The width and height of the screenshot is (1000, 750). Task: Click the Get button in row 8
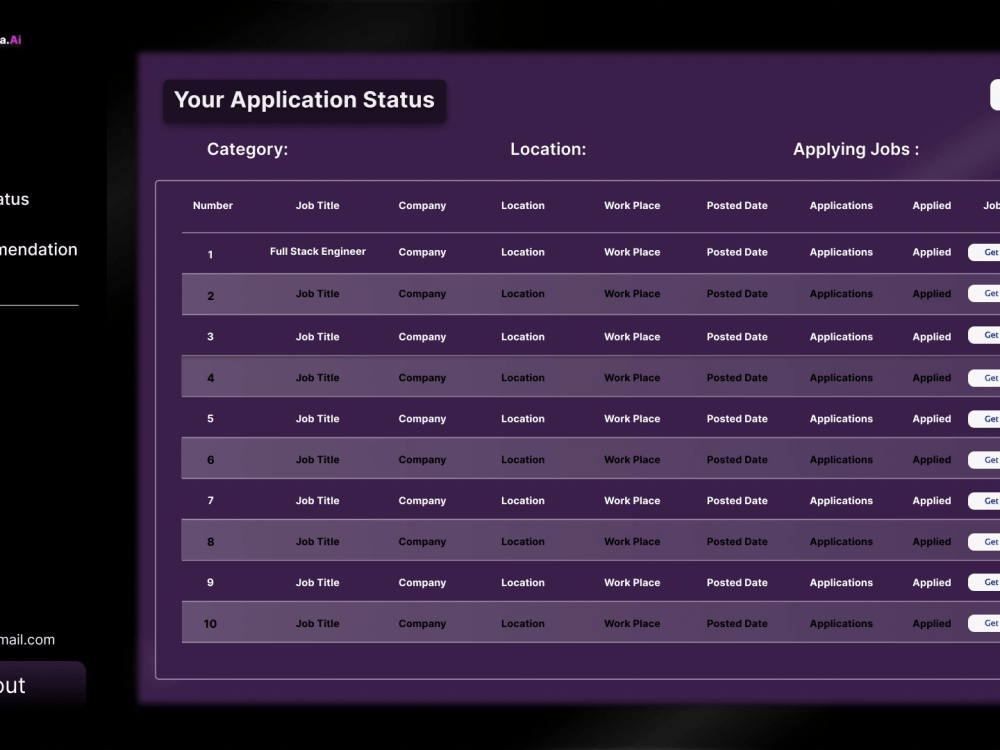pyautogui.click(x=984, y=541)
